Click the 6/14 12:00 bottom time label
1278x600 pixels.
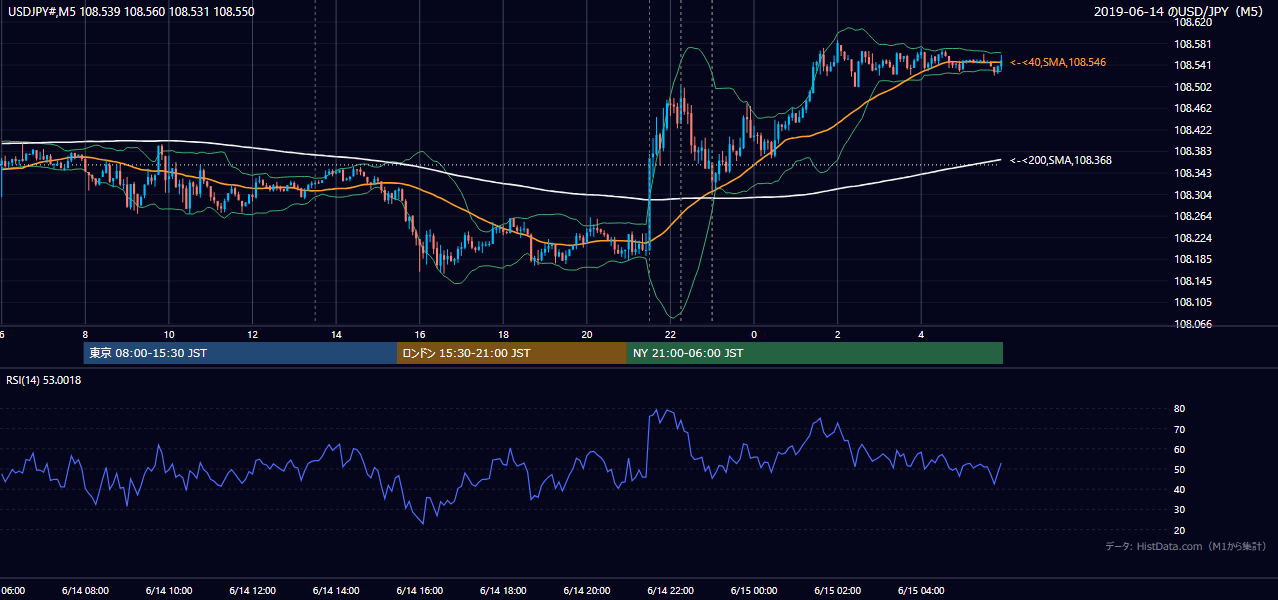pyautogui.click(x=253, y=590)
